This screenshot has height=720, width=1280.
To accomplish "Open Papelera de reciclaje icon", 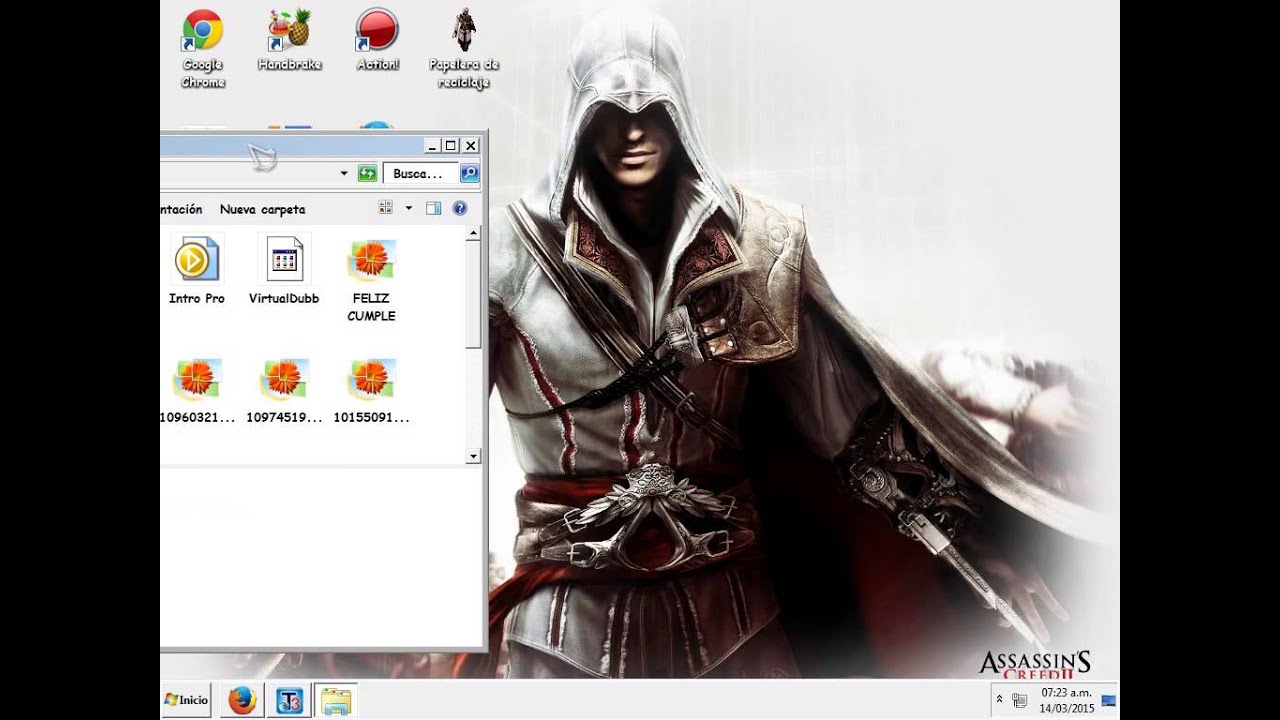I will pos(464,48).
